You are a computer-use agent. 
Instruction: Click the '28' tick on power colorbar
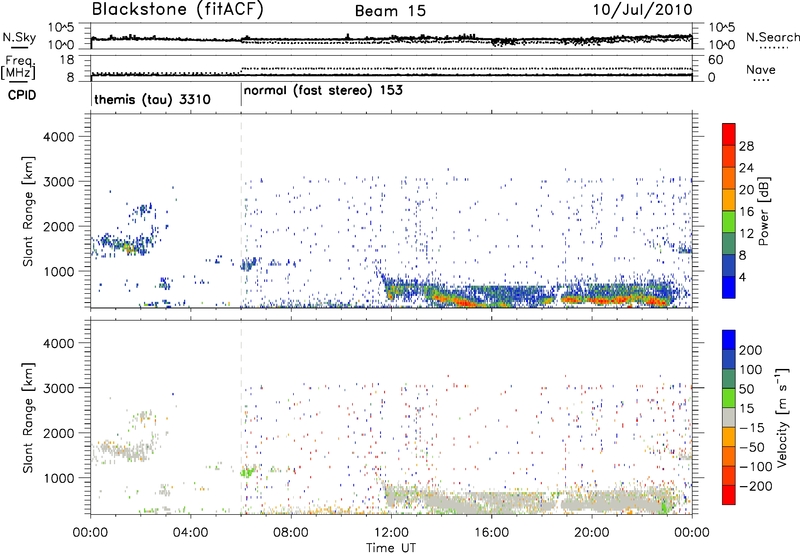[x=746, y=146]
